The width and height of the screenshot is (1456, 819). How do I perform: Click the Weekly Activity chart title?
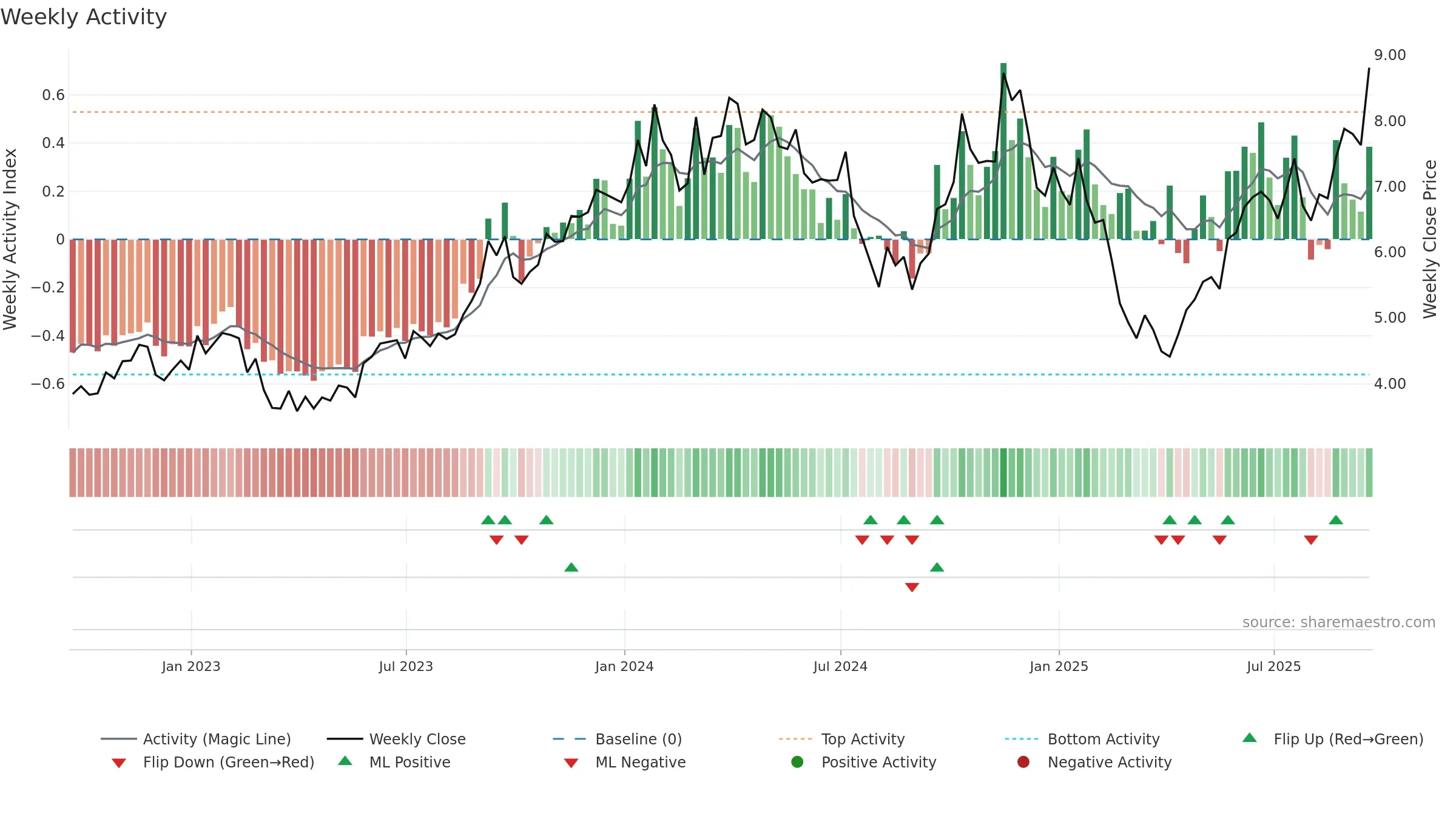pos(84,17)
